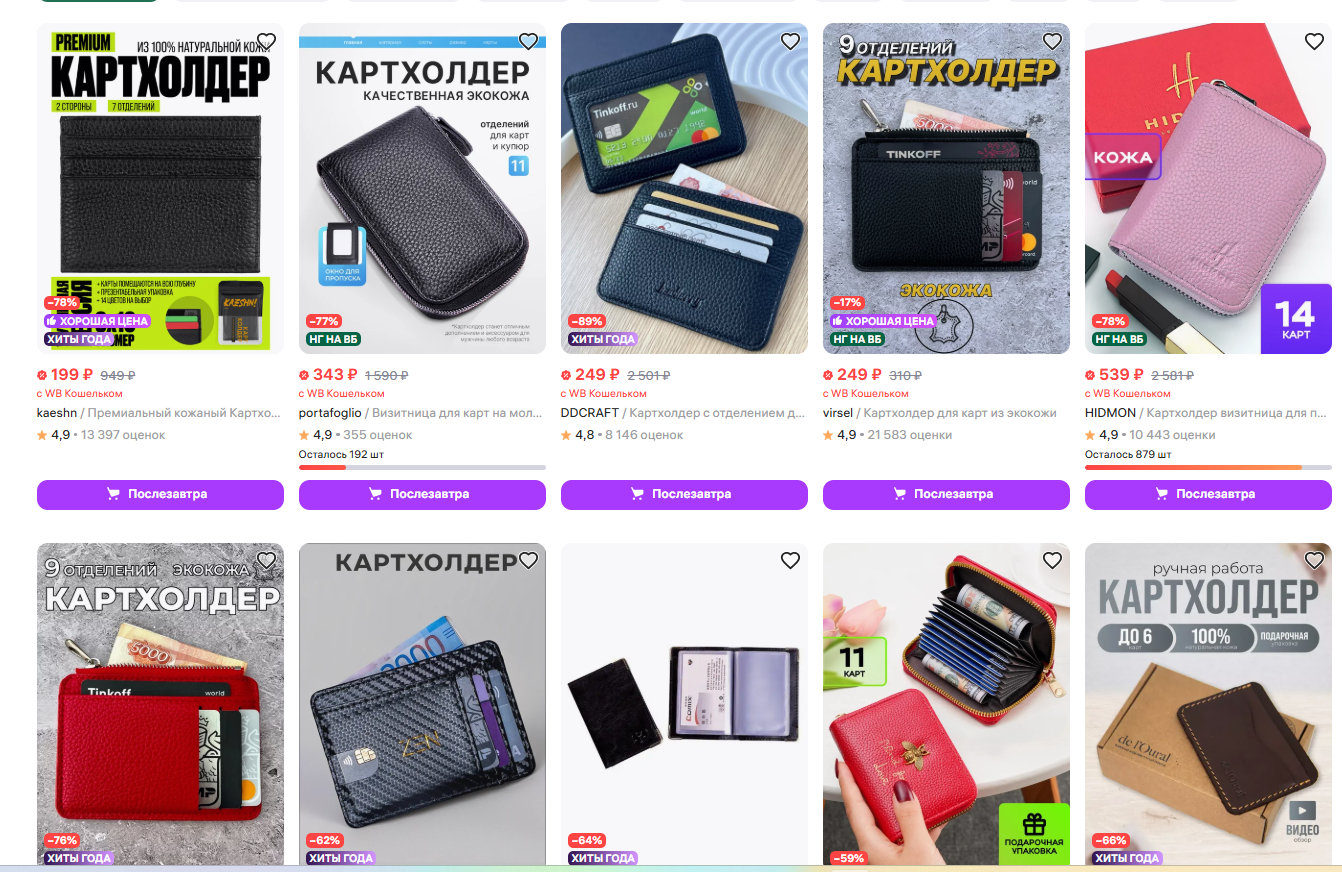Favorite the handmade de l'Oural cardholder
Viewport: 1342px width, 872px height.
[x=1314, y=561]
